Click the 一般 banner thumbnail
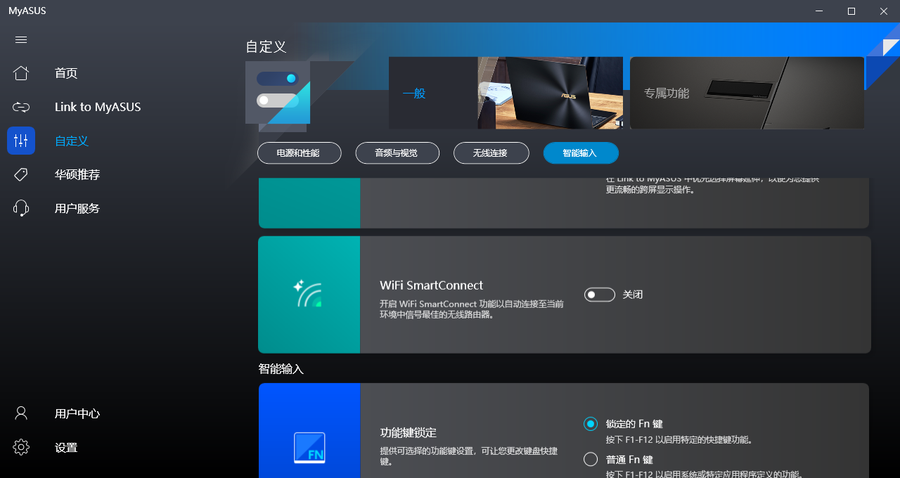The height and width of the screenshot is (478, 900). [505, 93]
